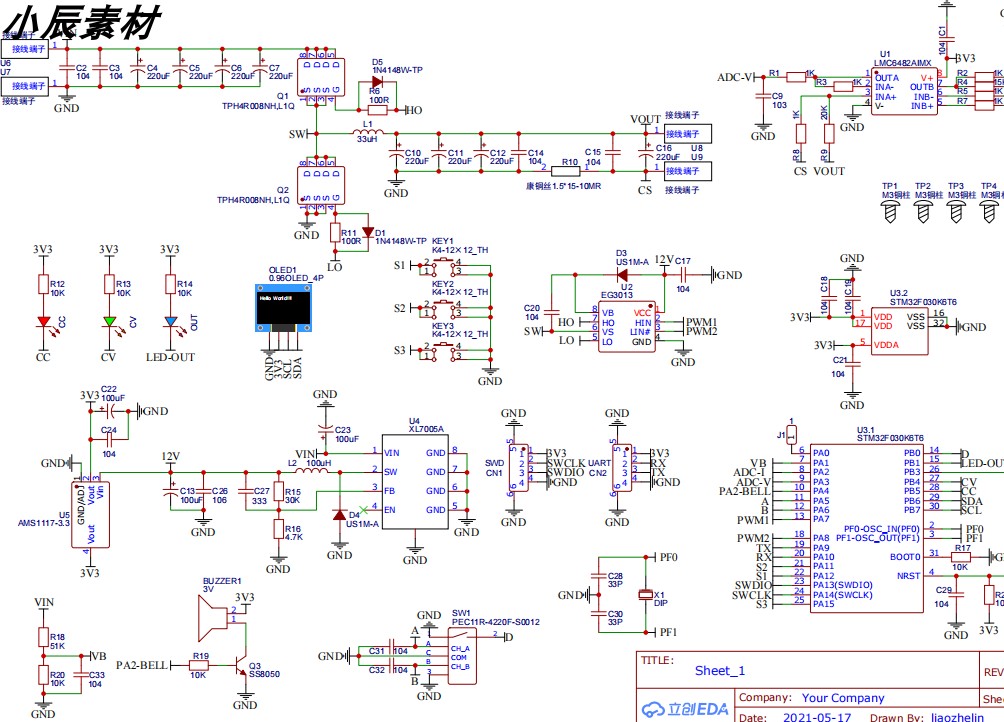Screen dimensions: 1004x722
Task: Select the D1 diode symbol near R11
Action: pyautogui.click(x=368, y=233)
